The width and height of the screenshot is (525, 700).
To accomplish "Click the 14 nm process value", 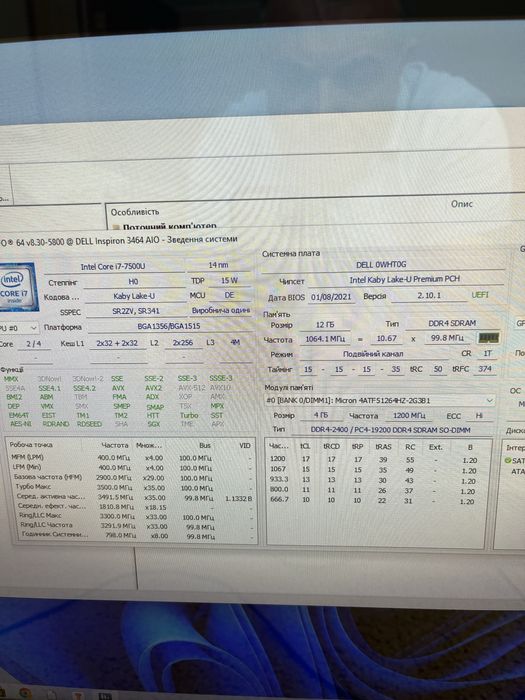I will 218,265.
